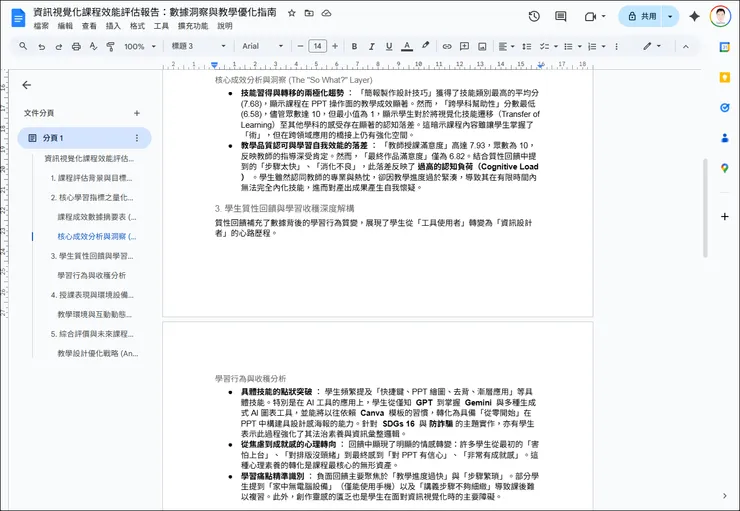Open the 編輯 menu
Viewport: 740px width, 511px height.
[65, 26]
